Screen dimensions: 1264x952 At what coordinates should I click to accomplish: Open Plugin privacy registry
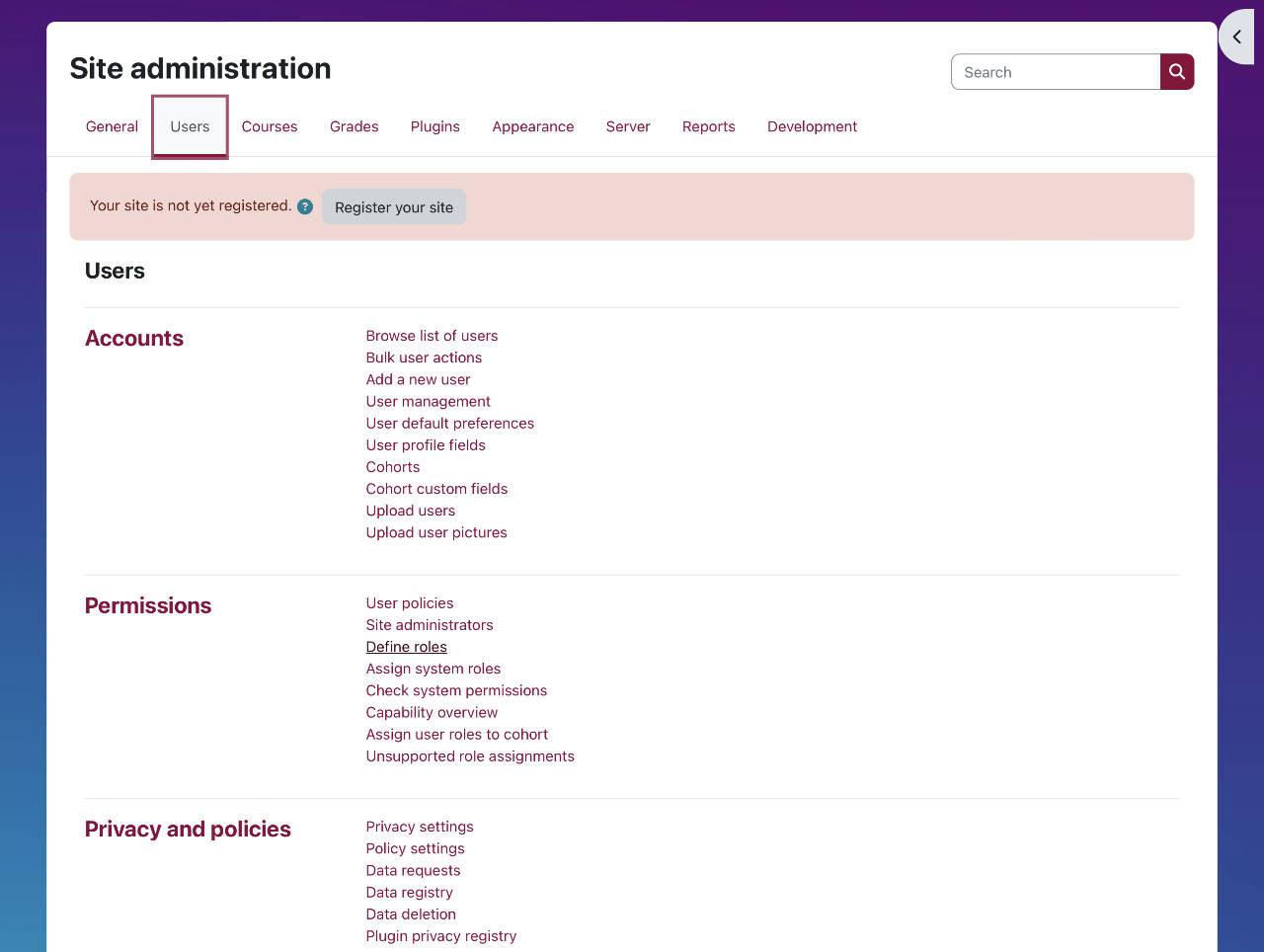(x=440, y=936)
